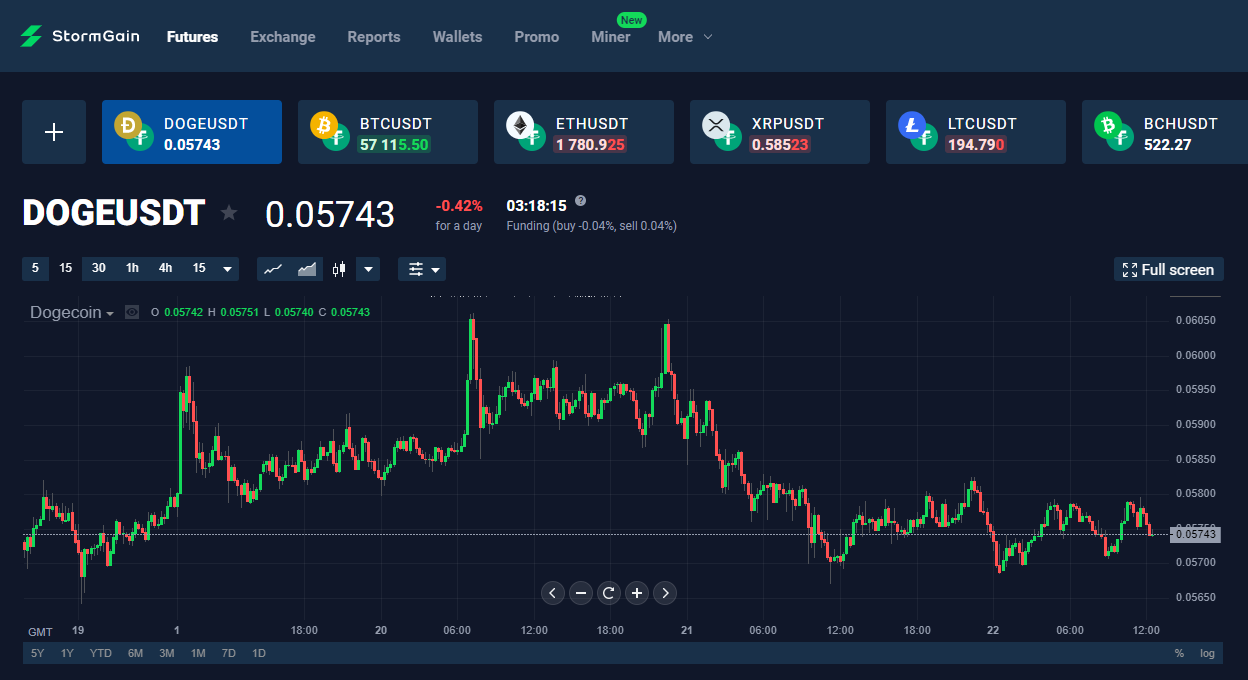
Task: Open chart in Full screen
Action: [1168, 269]
